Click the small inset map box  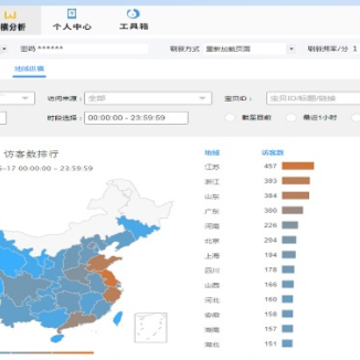151,327
